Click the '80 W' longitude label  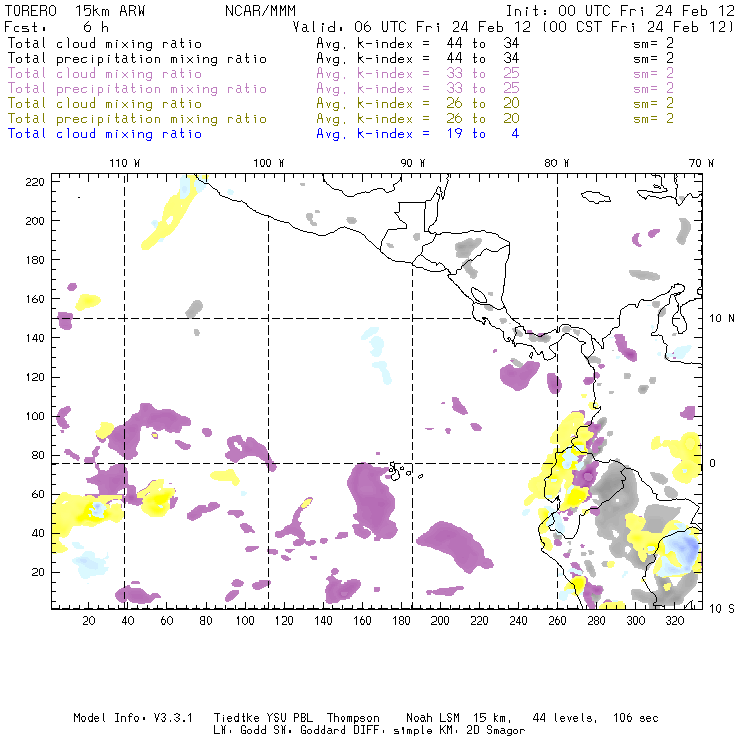[557, 163]
